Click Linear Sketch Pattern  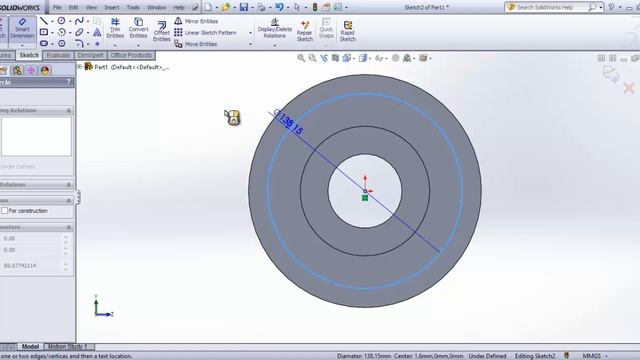pos(206,33)
